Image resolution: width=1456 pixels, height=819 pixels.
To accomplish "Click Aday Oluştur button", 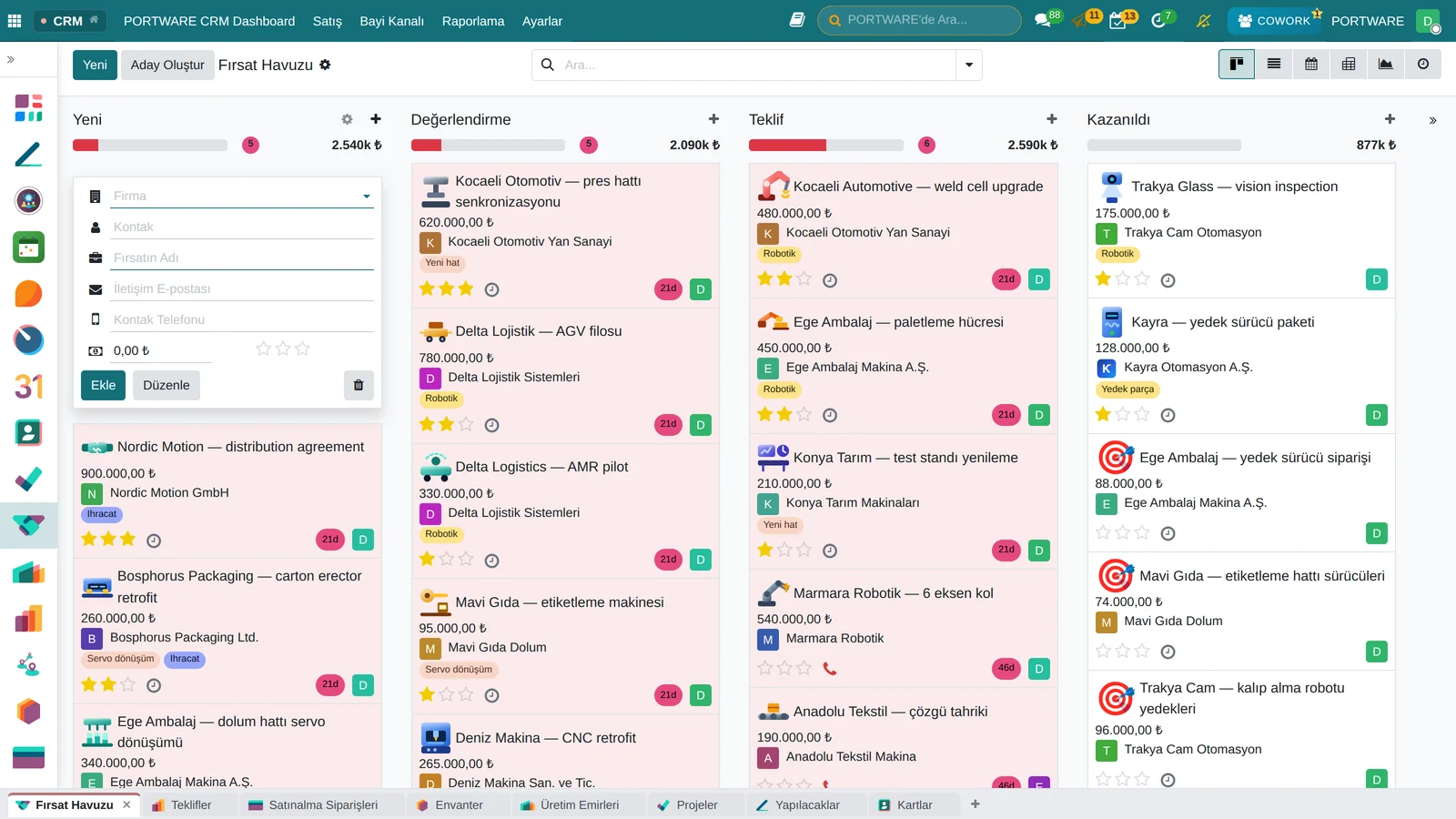I will pyautogui.click(x=167, y=65).
